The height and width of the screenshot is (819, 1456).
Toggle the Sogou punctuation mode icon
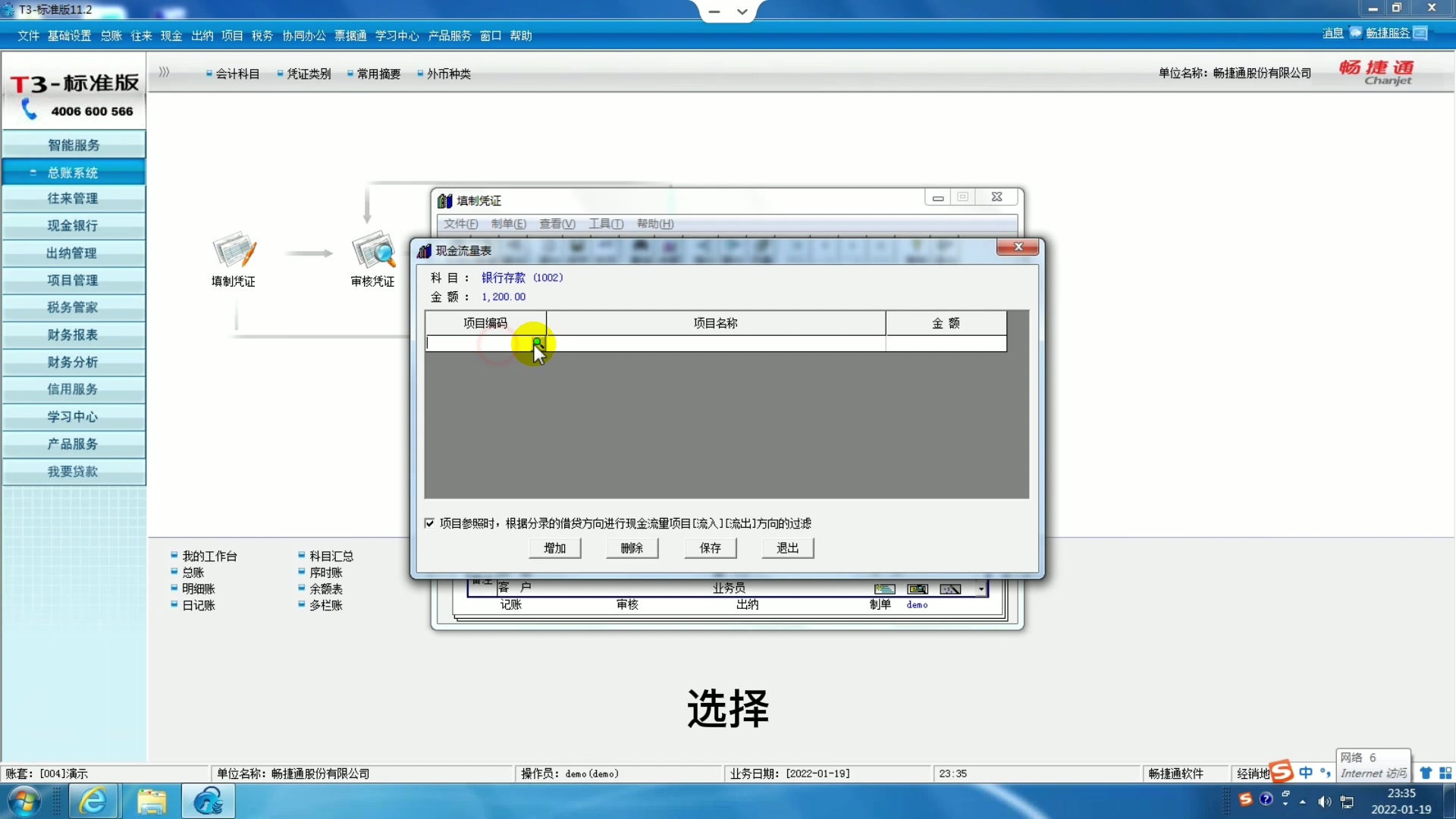(x=1326, y=773)
